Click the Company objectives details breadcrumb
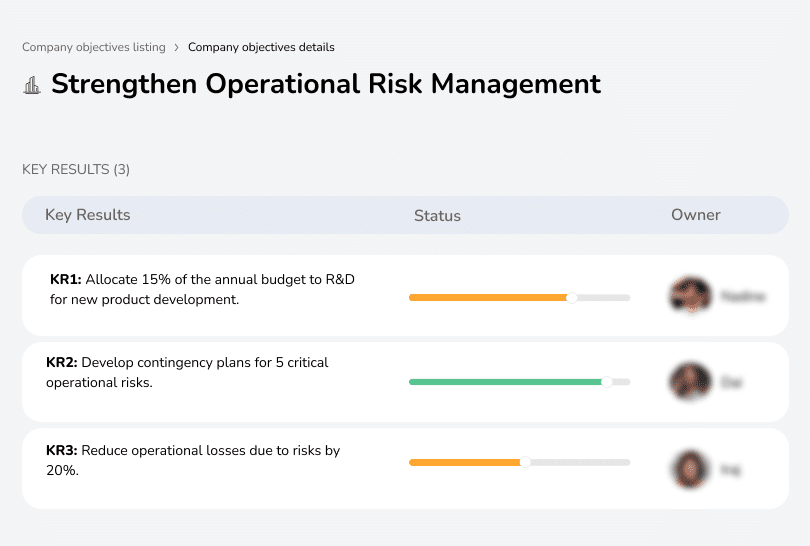This screenshot has height=546, width=810. [x=261, y=47]
